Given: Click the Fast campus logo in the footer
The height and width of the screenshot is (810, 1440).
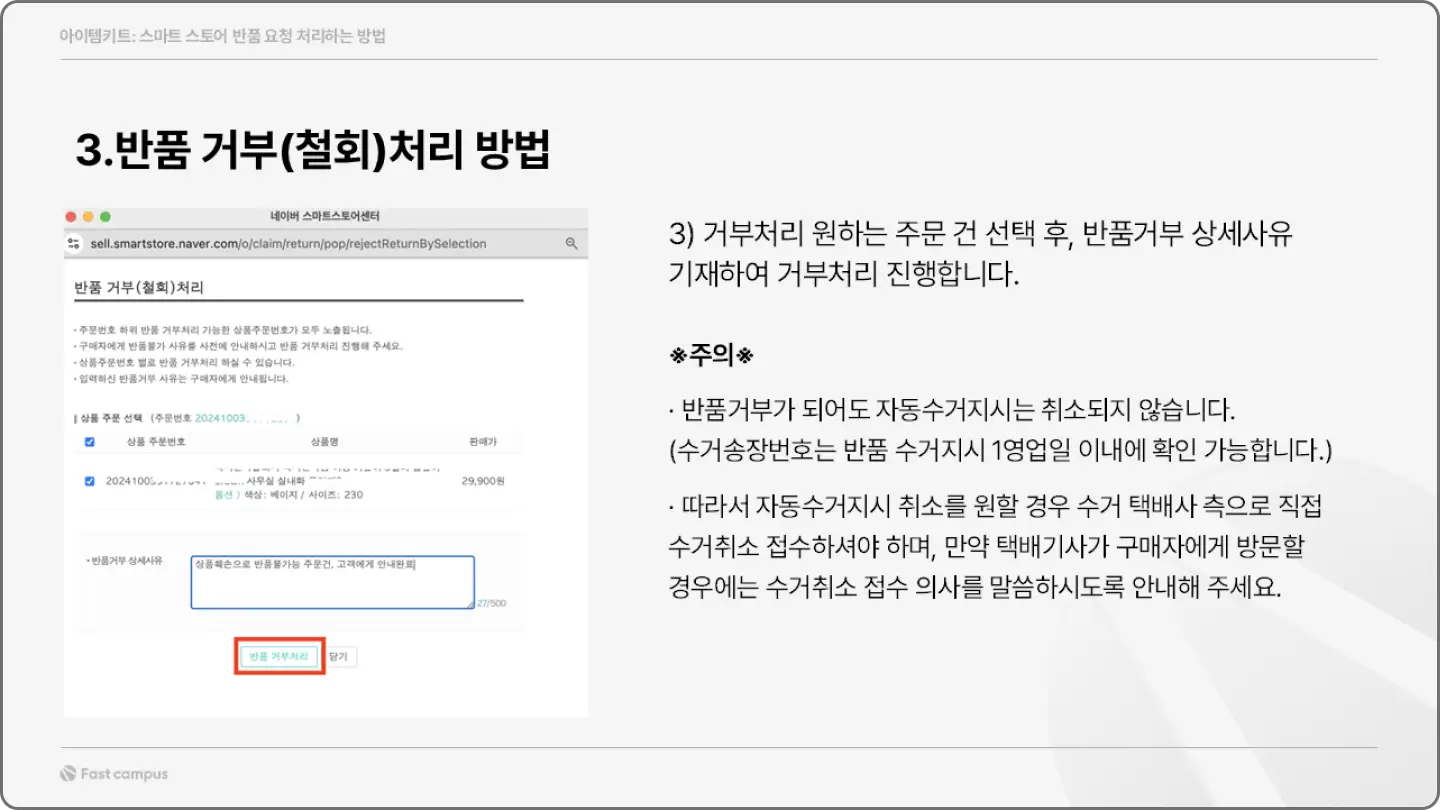Looking at the screenshot, I should coord(114,774).
